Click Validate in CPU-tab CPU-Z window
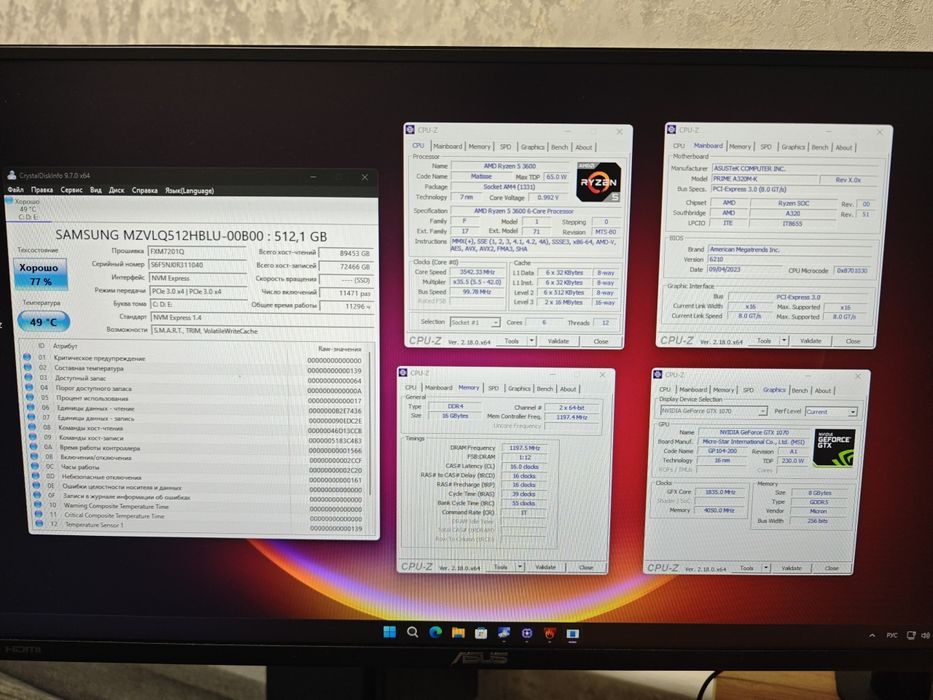Viewport: 933px width, 700px height. (558, 341)
